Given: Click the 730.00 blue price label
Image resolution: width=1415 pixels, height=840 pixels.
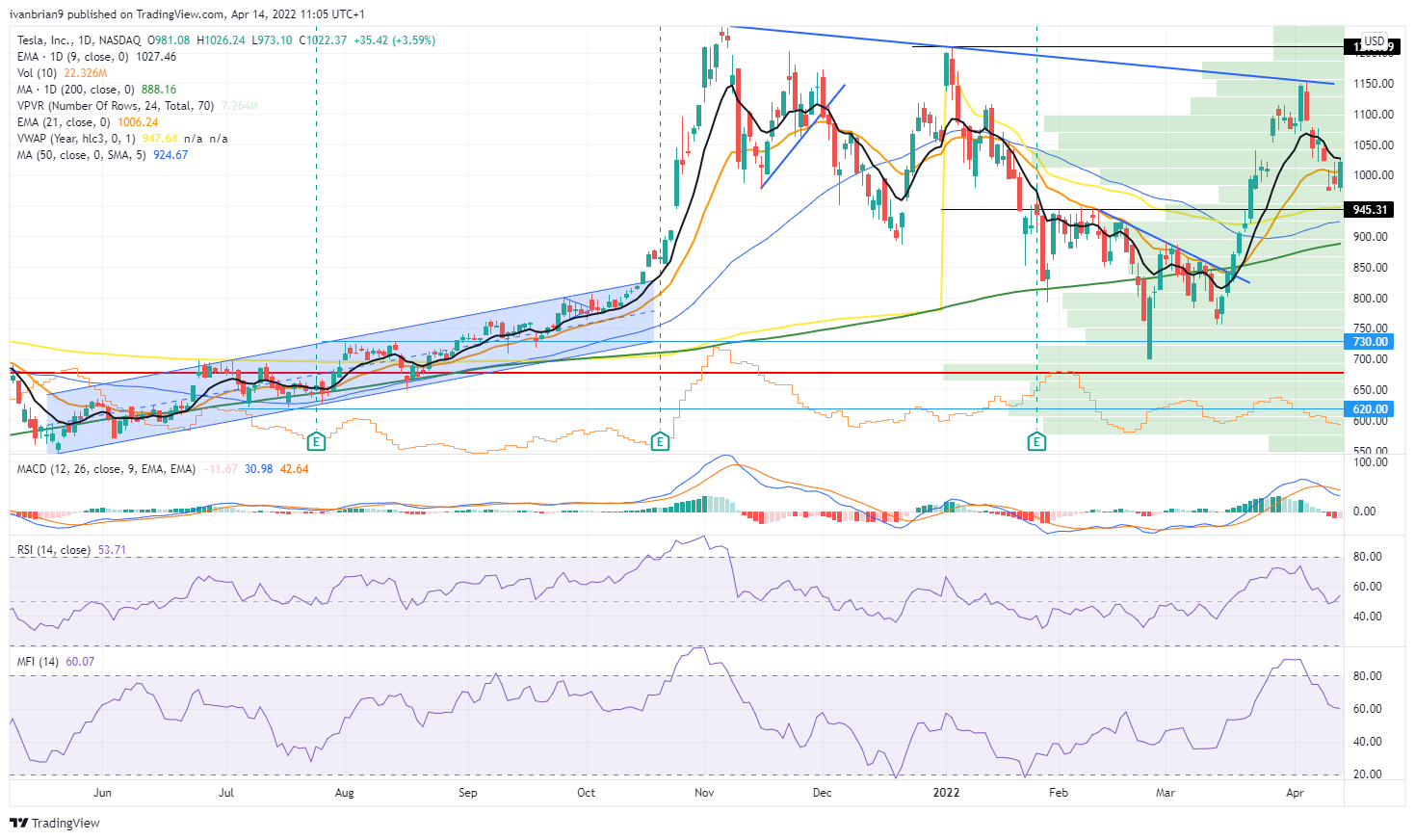Looking at the screenshot, I should (x=1370, y=342).
